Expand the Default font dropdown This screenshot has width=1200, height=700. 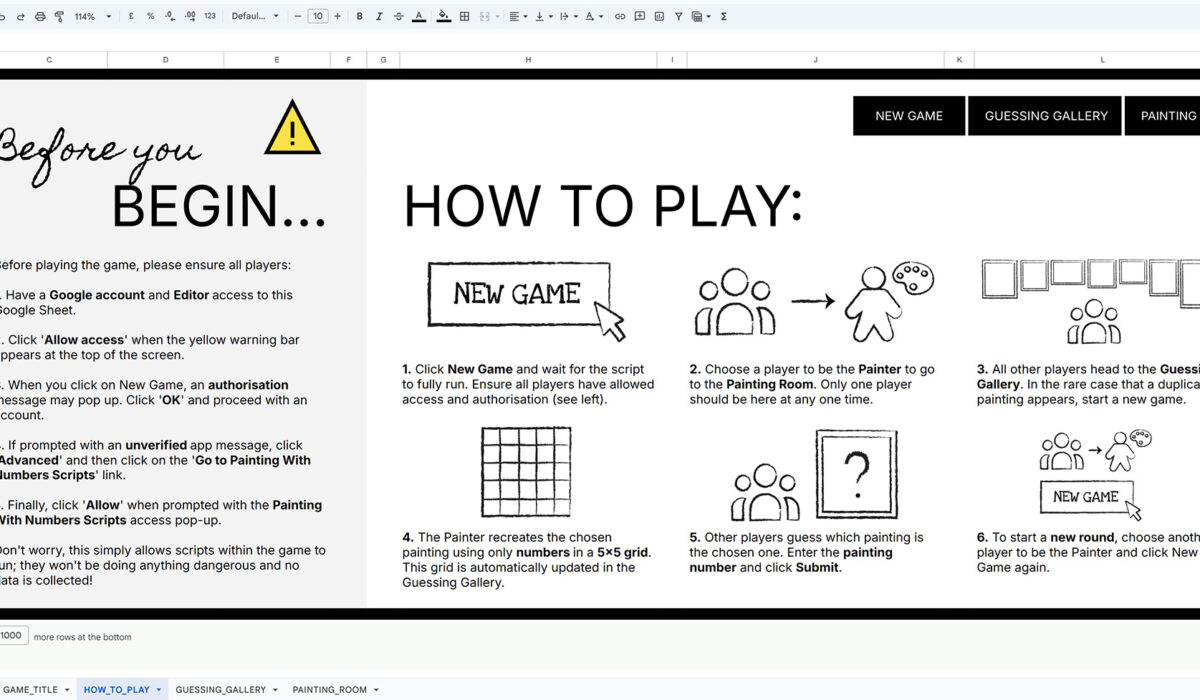coord(255,17)
